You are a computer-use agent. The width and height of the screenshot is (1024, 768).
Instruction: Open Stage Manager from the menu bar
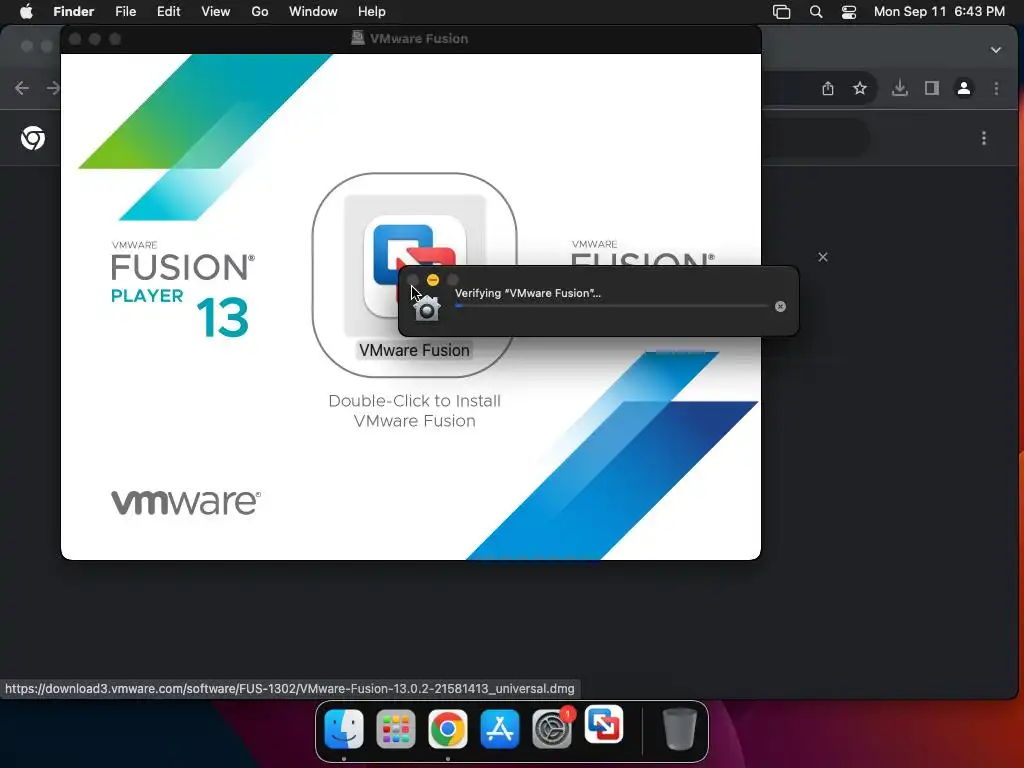tap(782, 12)
